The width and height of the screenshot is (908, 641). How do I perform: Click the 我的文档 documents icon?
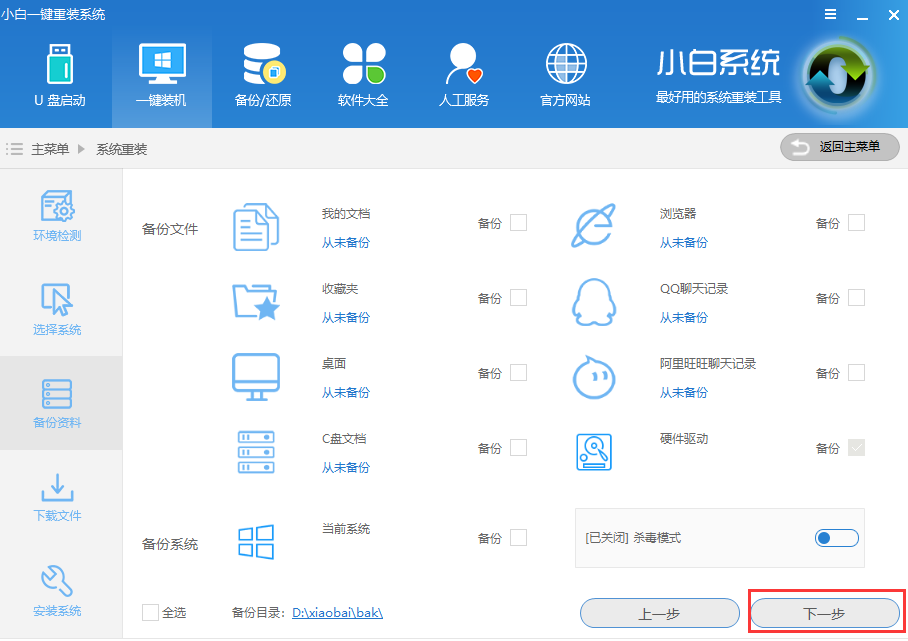pyautogui.click(x=256, y=227)
